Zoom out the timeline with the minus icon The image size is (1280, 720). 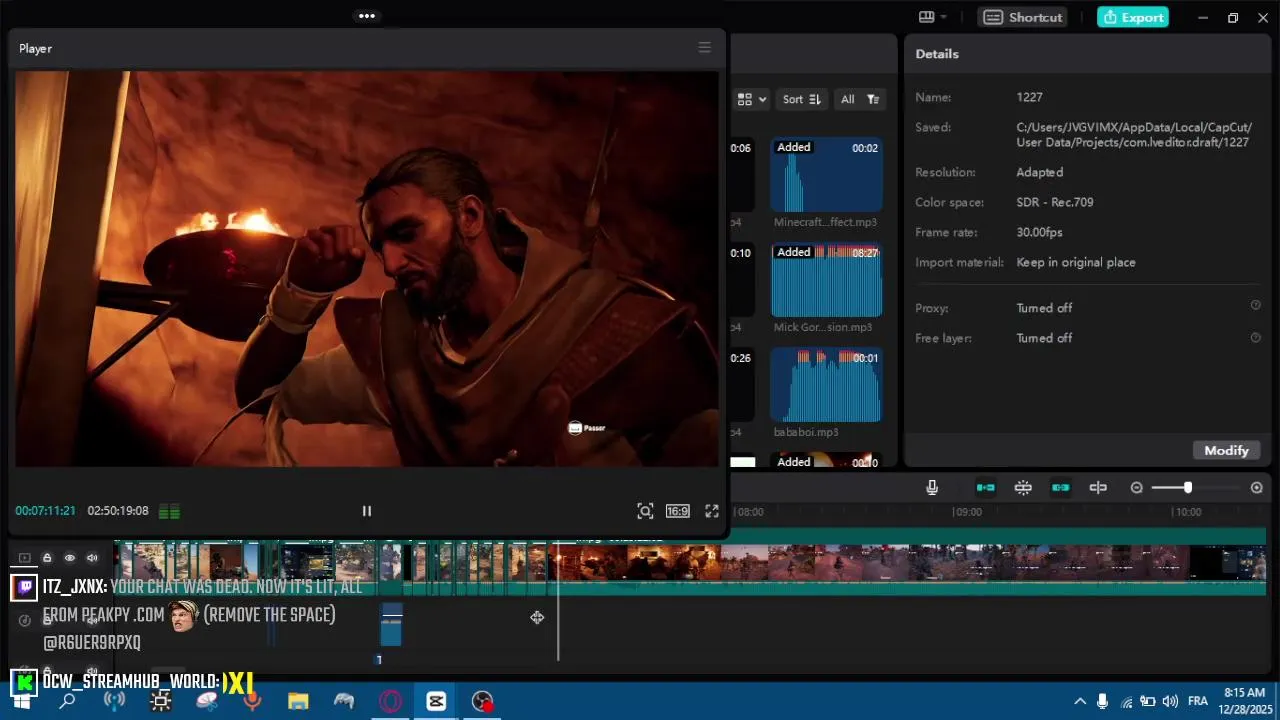1137,487
